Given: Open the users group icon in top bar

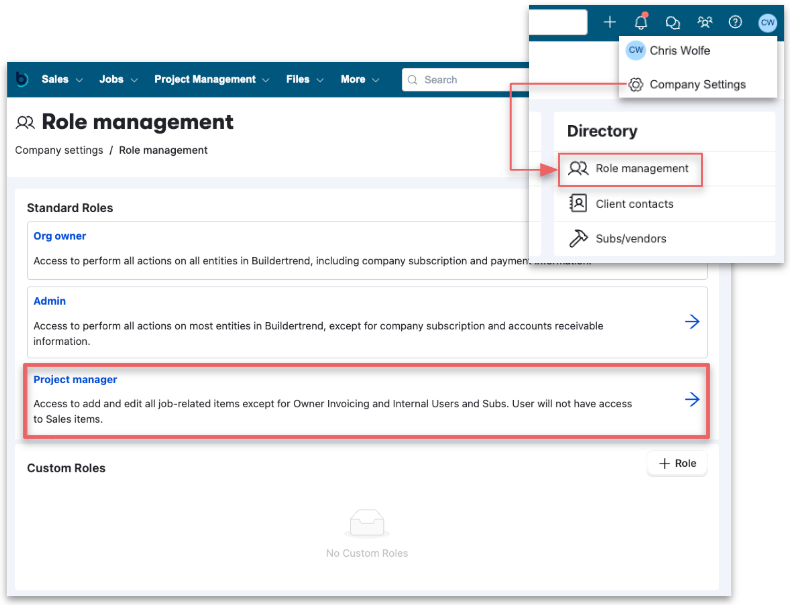Looking at the screenshot, I should point(704,22).
